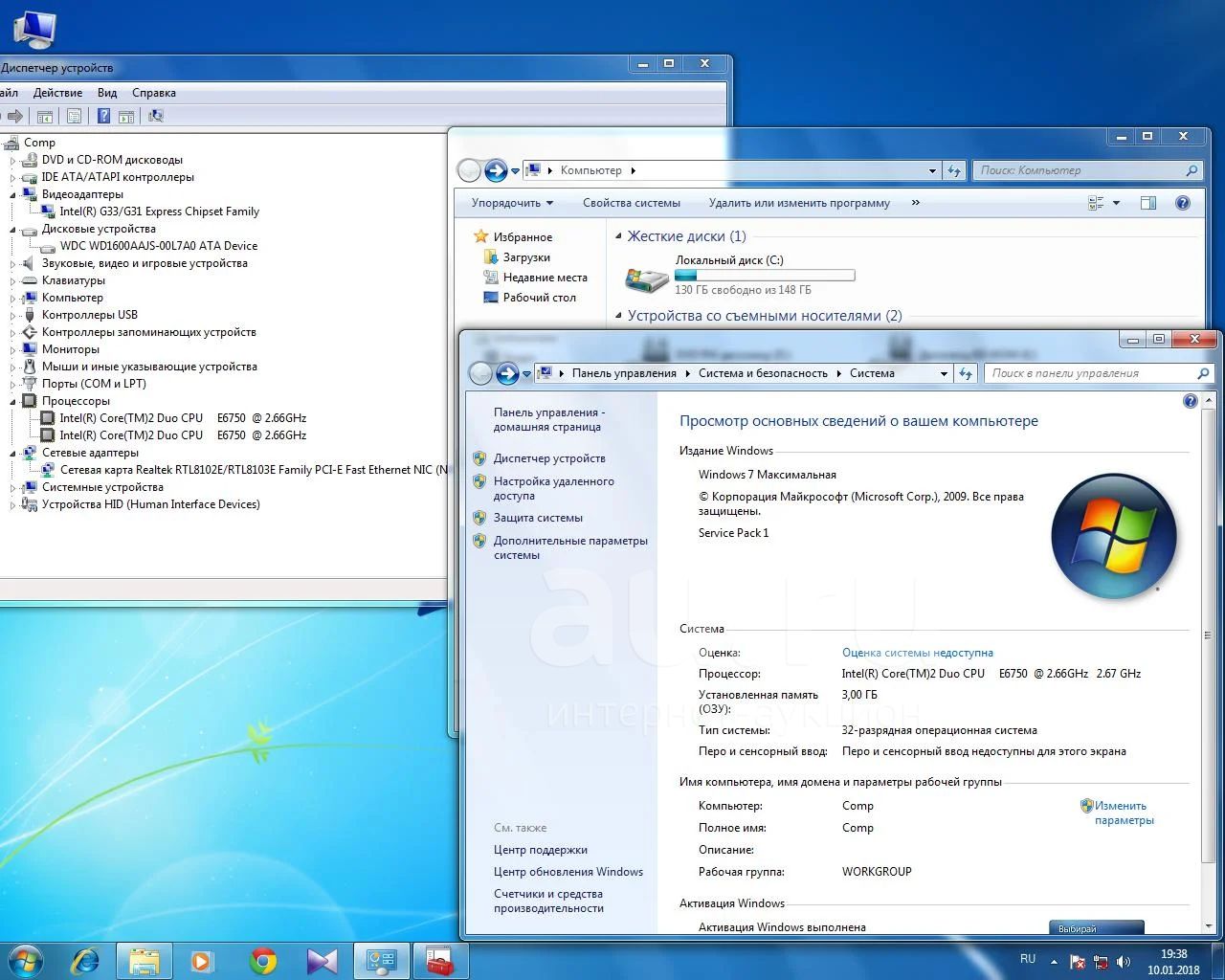
Task: Open view options dropdown arrow in Computer
Action: [x=1116, y=203]
